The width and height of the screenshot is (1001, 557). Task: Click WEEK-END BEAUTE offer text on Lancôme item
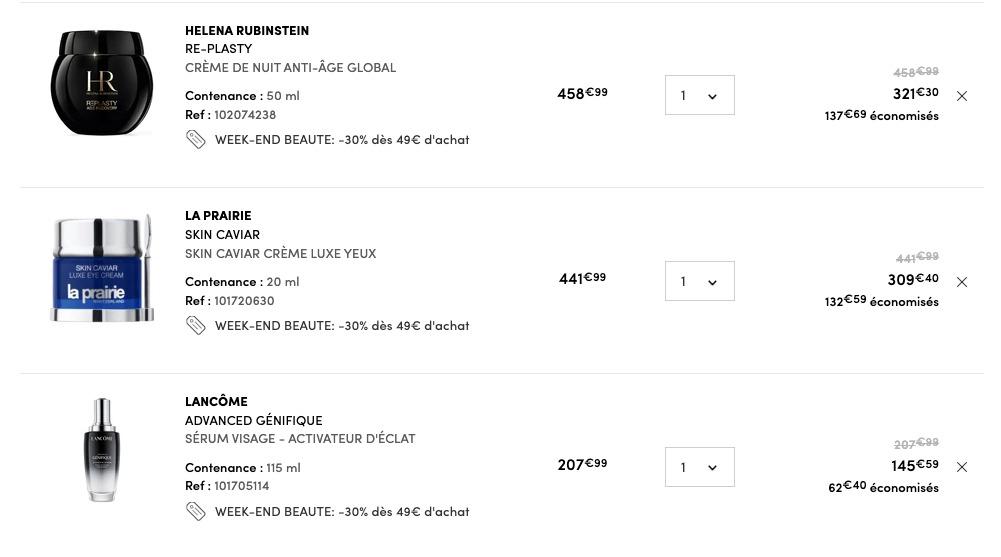click(342, 512)
